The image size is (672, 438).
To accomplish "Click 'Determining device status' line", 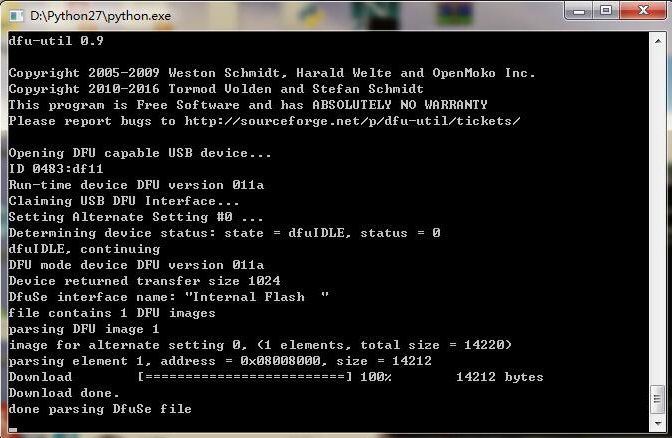I will (225, 233).
